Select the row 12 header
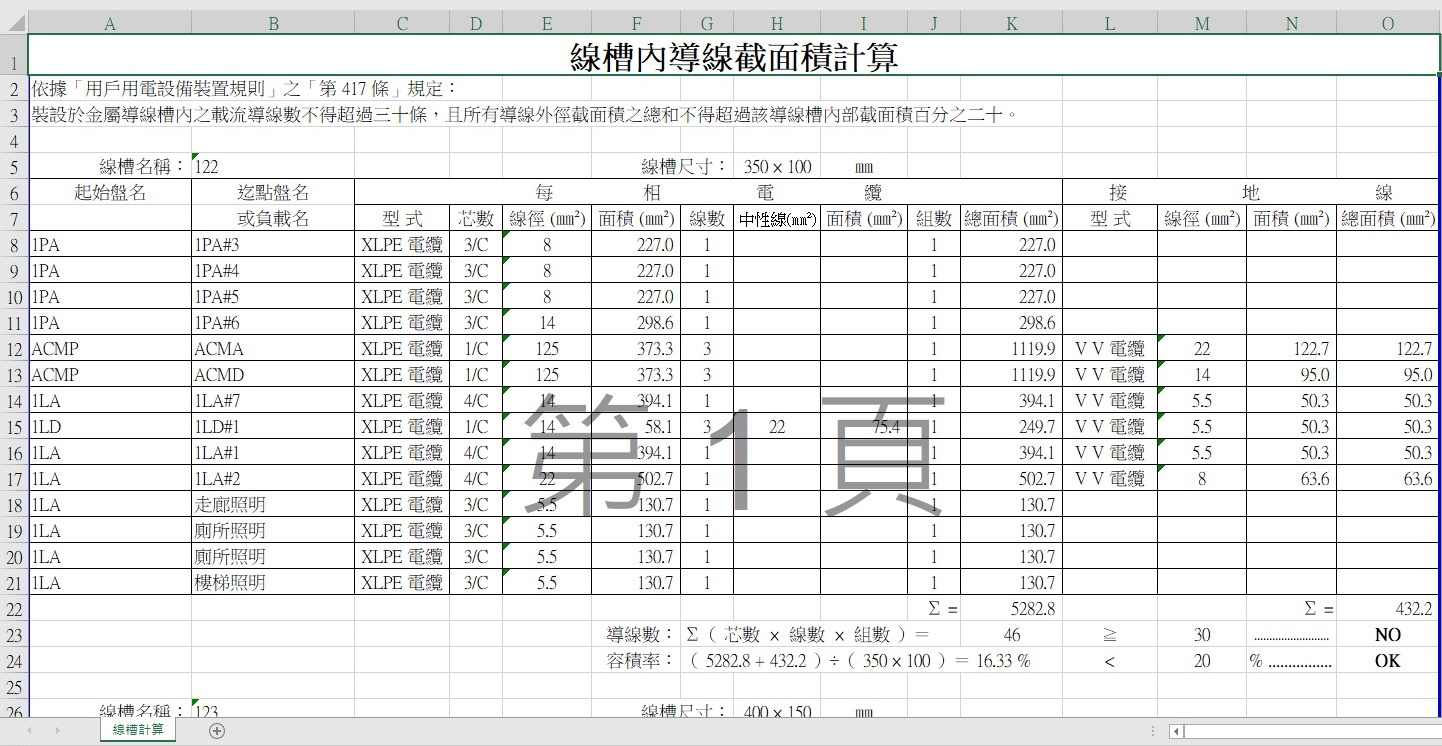1442x746 pixels. 14,349
